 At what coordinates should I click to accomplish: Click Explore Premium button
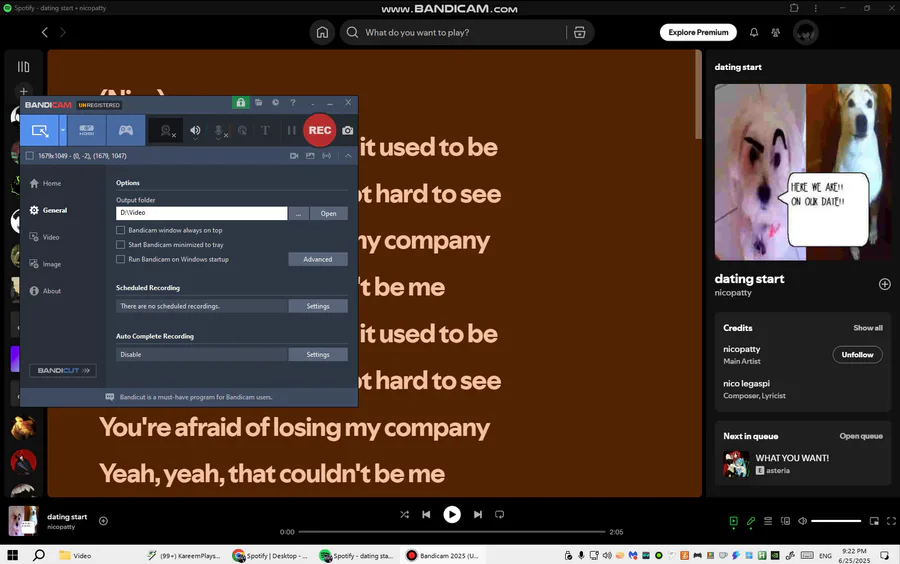(698, 32)
